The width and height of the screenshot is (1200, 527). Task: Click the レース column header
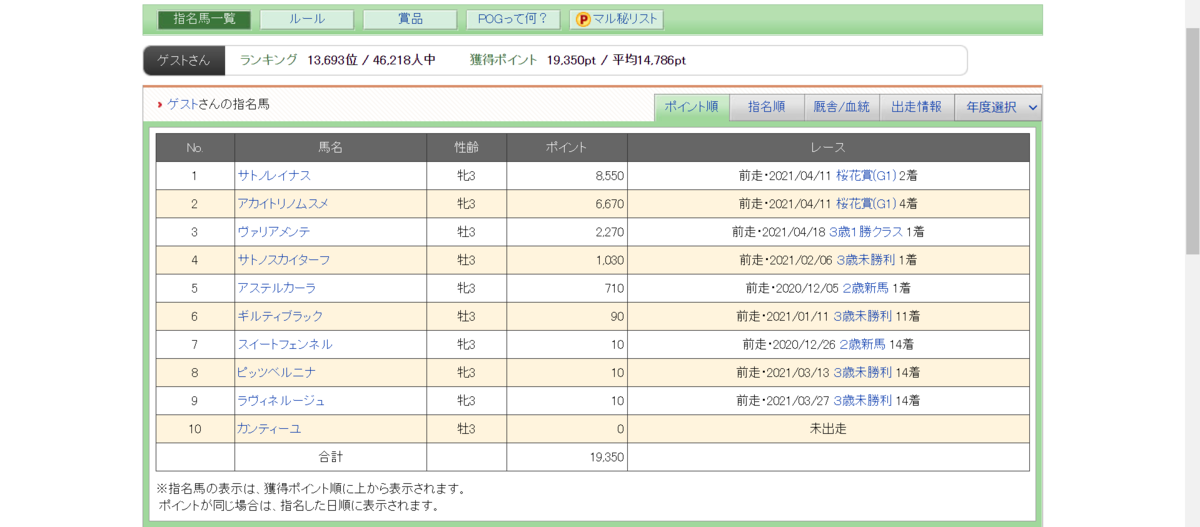[828, 147]
